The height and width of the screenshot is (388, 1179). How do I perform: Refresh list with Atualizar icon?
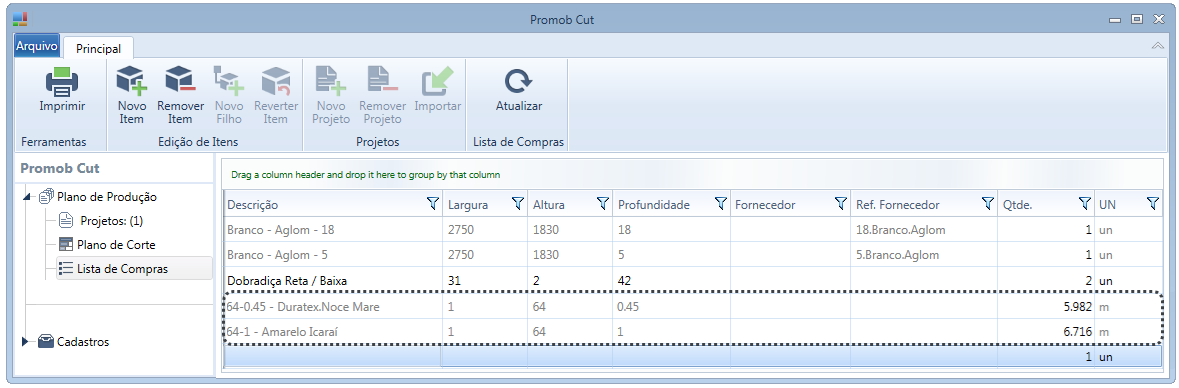[x=518, y=81]
